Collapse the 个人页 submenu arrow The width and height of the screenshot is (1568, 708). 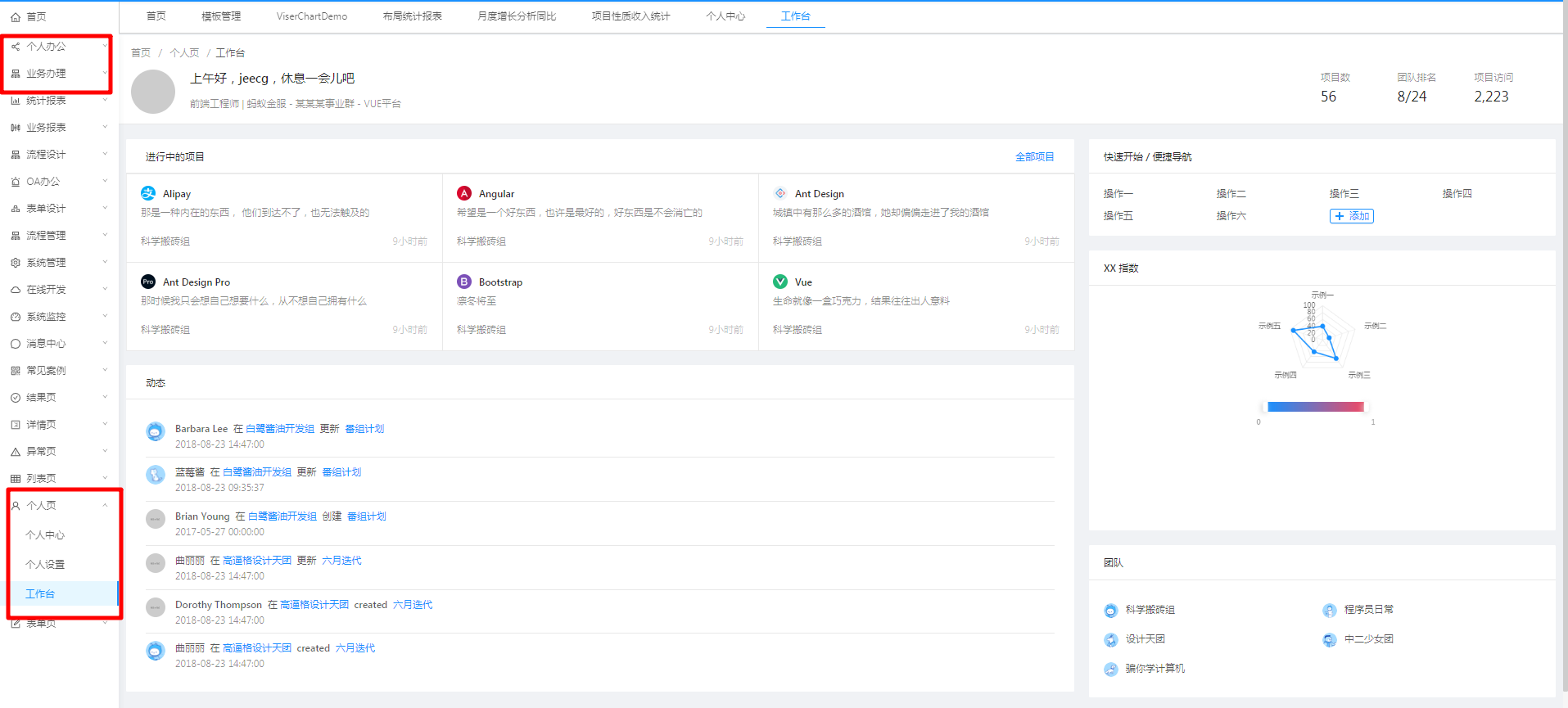point(105,506)
